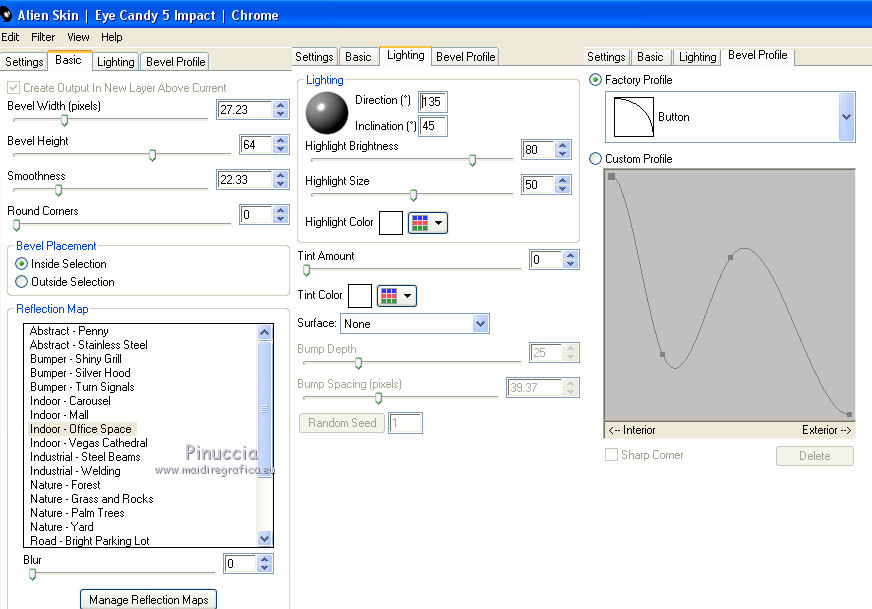This screenshot has width=872, height=609.
Task: Increase Smoothness using spinner up arrow
Action: (x=281, y=175)
